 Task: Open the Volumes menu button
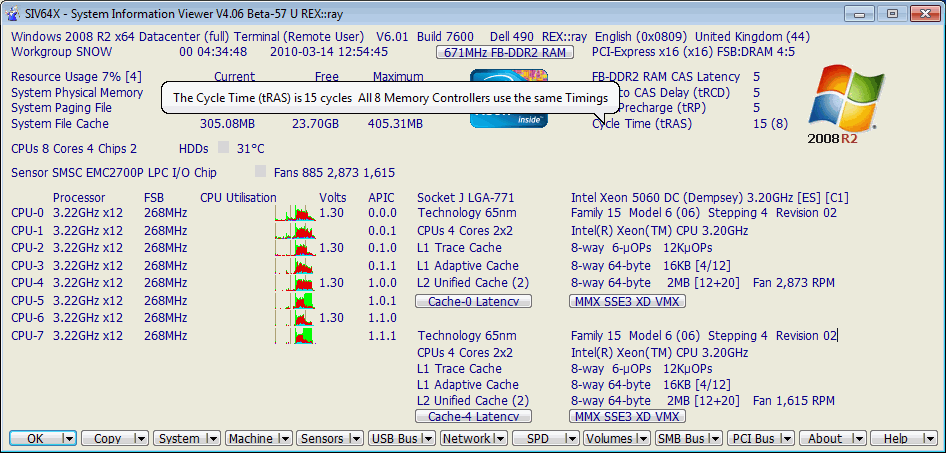[611, 439]
